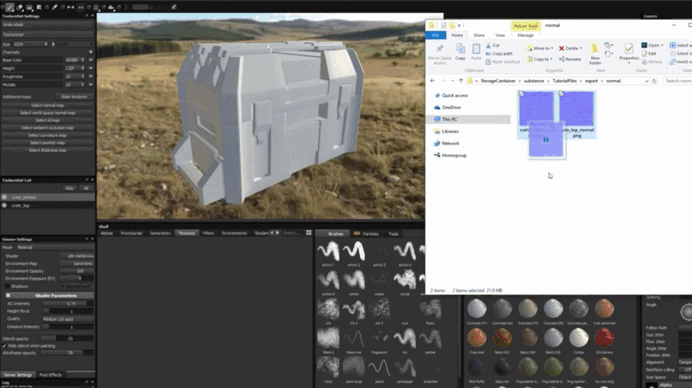692x388 pixels.
Task: Open the Manage tab in Explorer
Action: [x=525, y=35]
